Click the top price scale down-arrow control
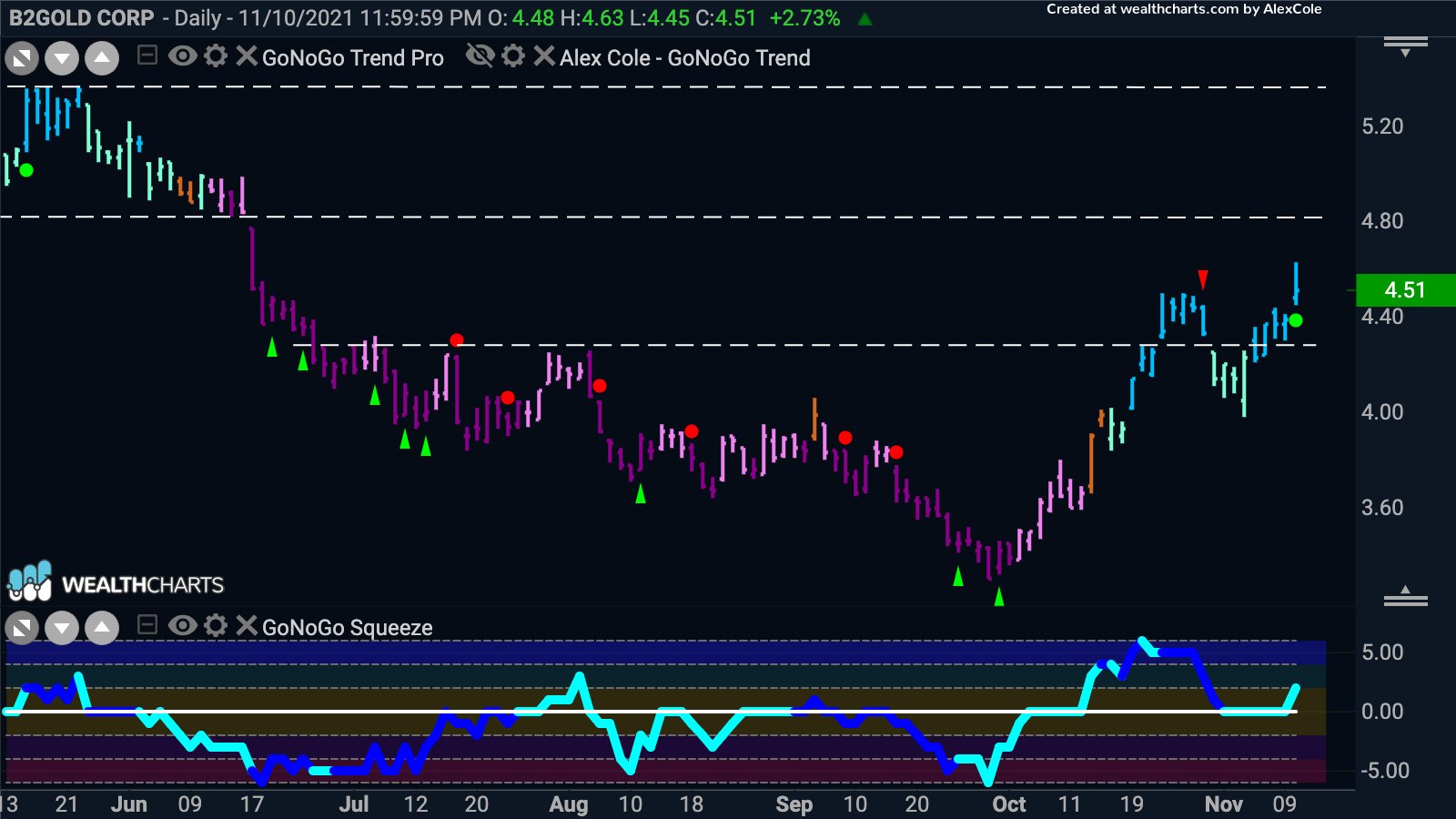 (1406, 46)
